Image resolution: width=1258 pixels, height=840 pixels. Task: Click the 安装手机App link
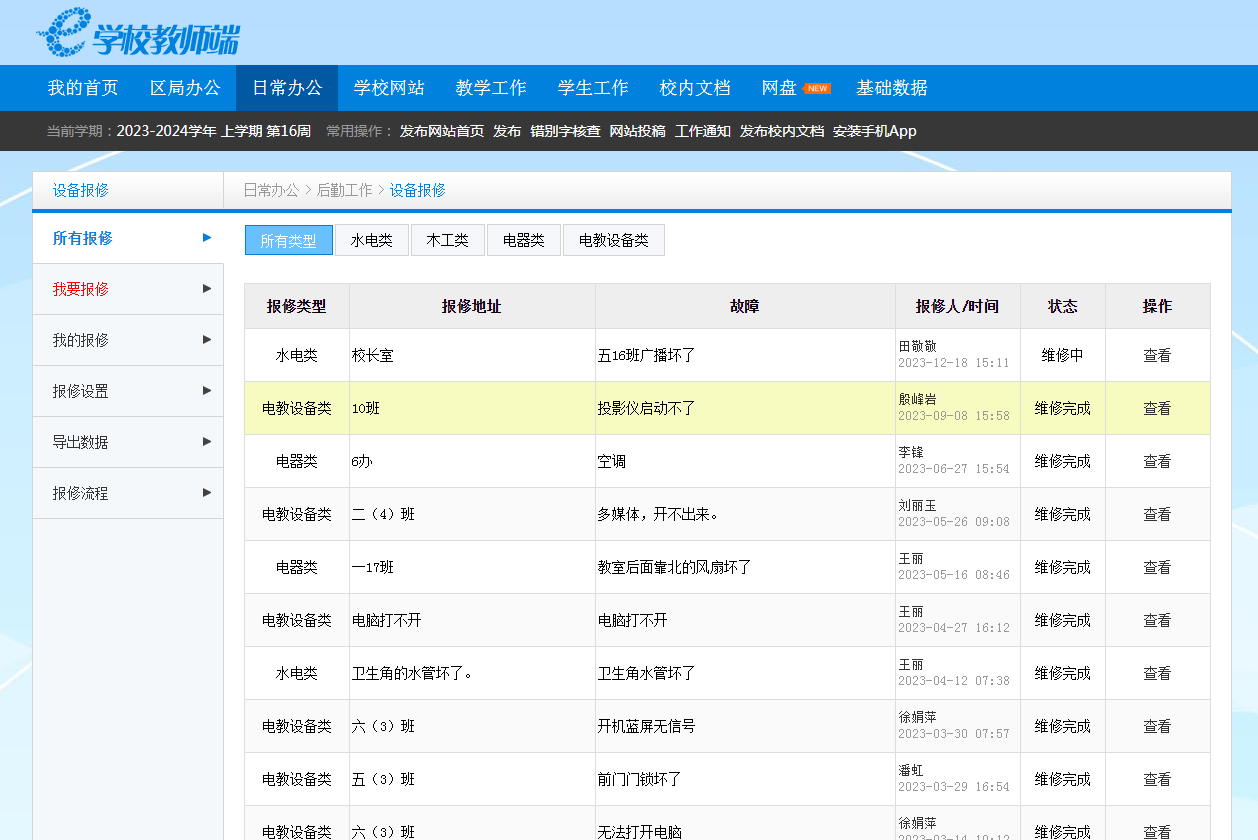(x=875, y=131)
